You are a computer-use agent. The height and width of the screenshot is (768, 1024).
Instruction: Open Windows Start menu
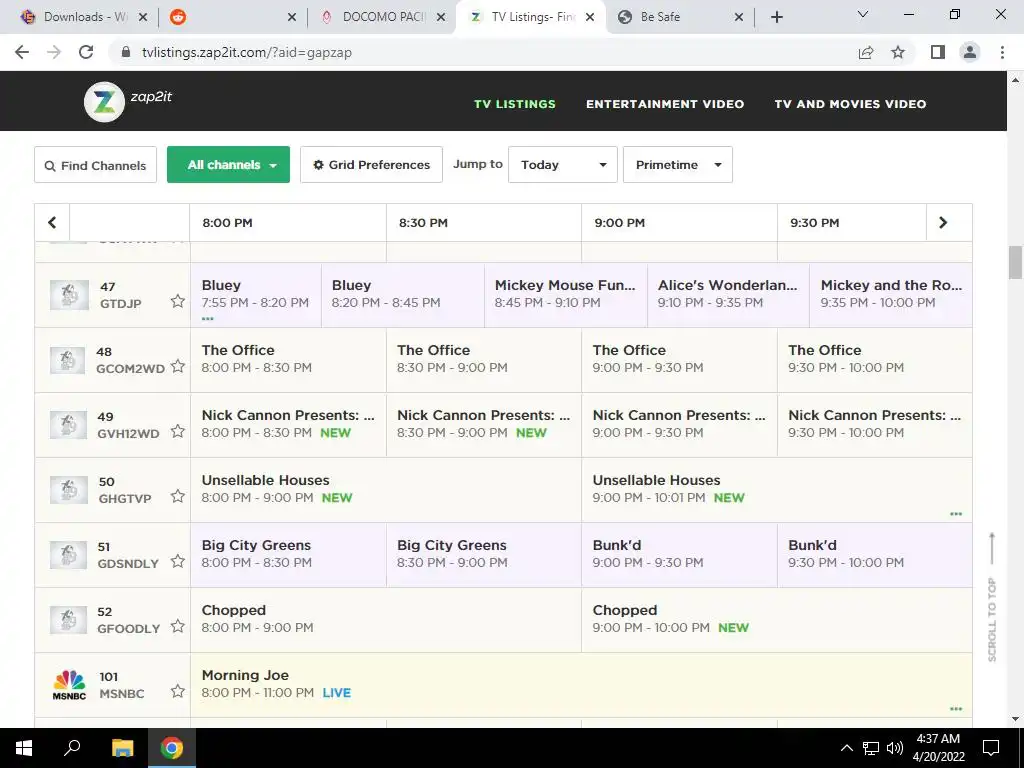24,748
